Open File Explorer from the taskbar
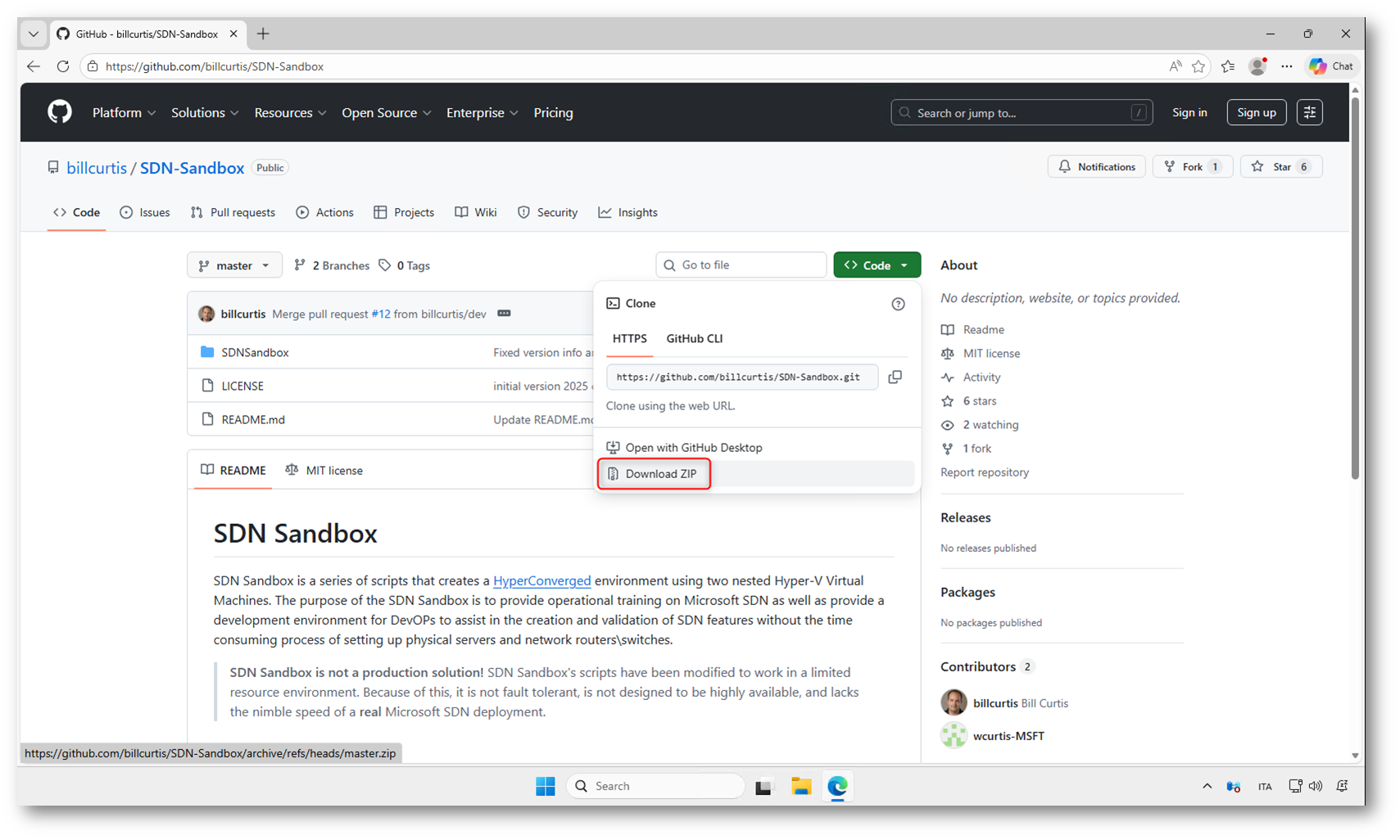The image size is (1400, 840). pos(801,786)
